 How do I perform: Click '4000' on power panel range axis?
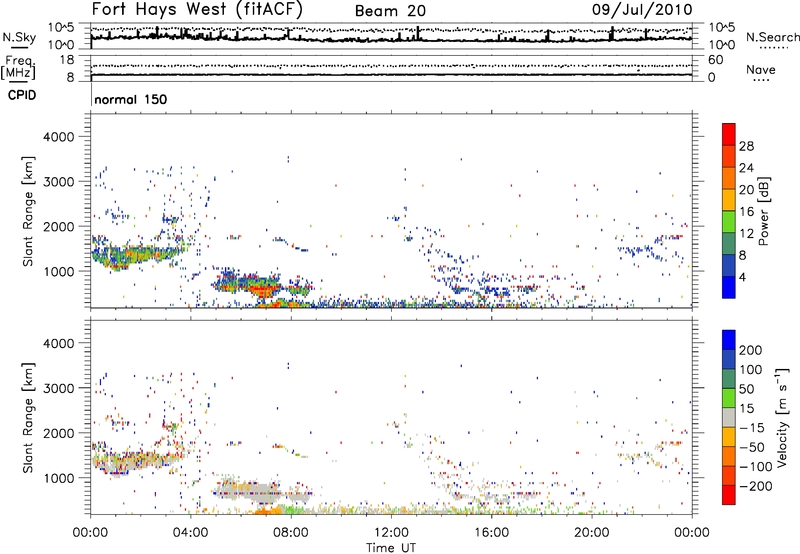click(x=59, y=137)
